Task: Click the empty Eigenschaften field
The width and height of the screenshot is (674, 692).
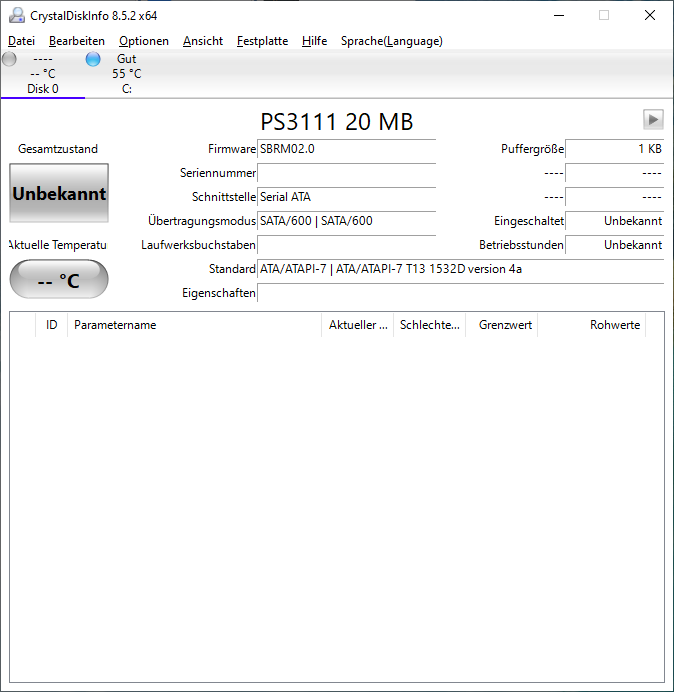Action: click(461, 293)
